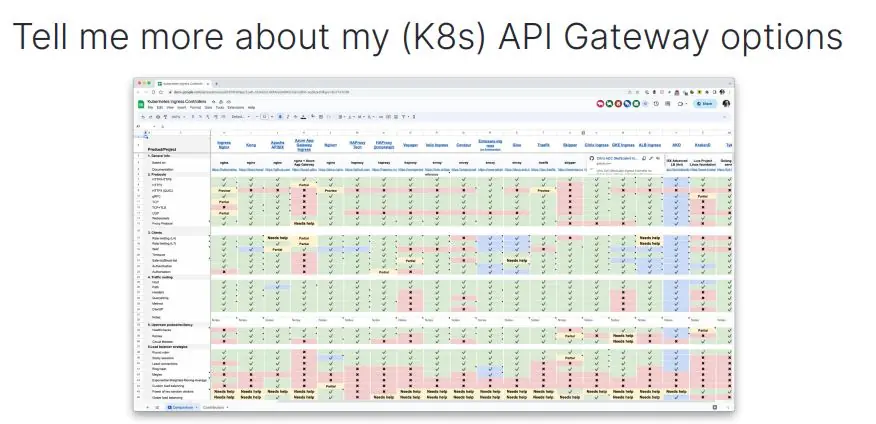Go back in the browser
This screenshot has width=876, height=424.
click(x=138, y=92)
